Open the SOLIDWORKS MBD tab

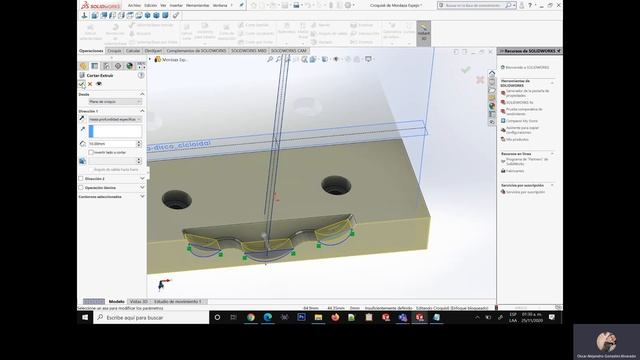tap(249, 51)
